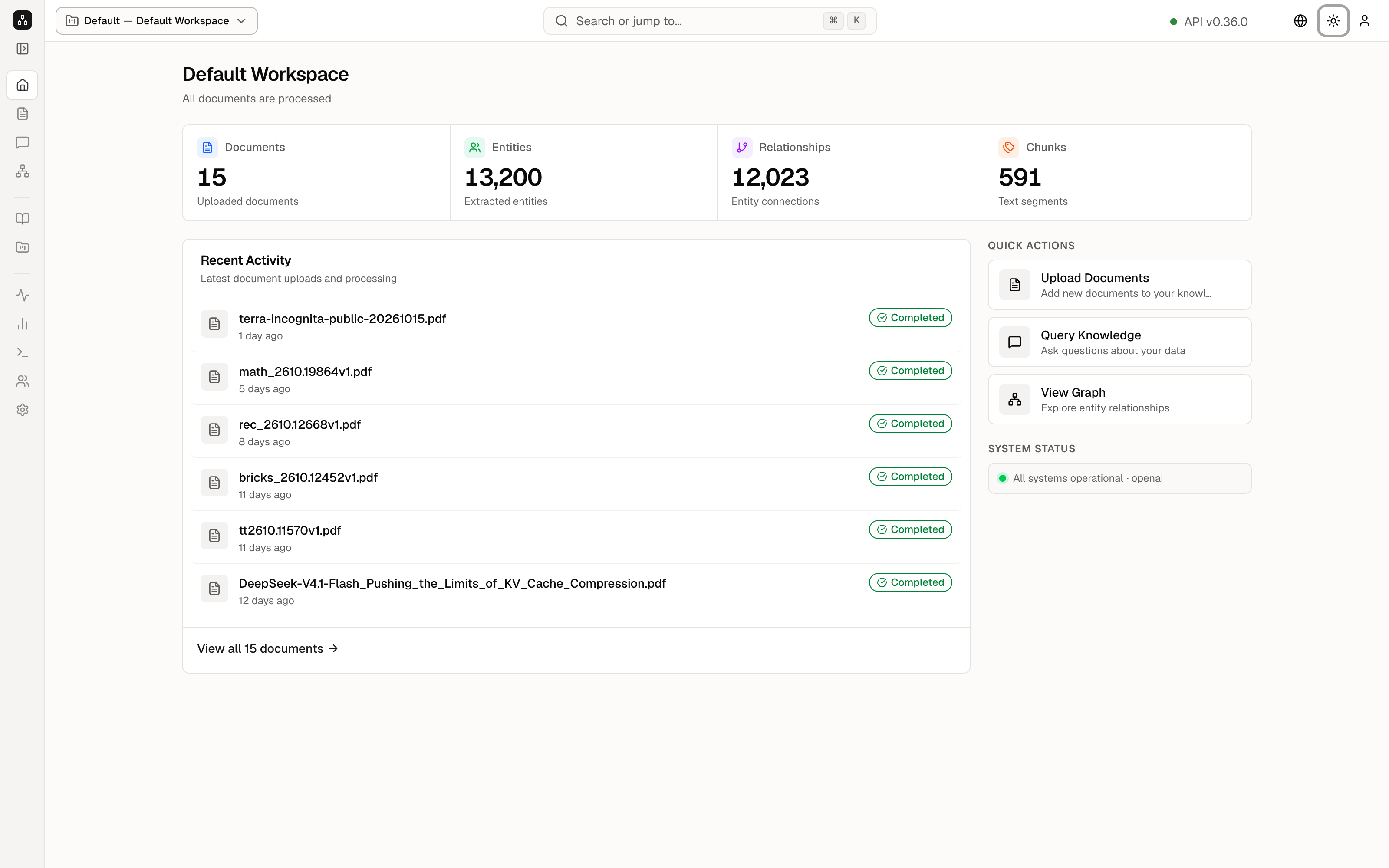Click Query Knowledge quick action
The height and width of the screenshot is (868, 1389).
[1119, 342]
